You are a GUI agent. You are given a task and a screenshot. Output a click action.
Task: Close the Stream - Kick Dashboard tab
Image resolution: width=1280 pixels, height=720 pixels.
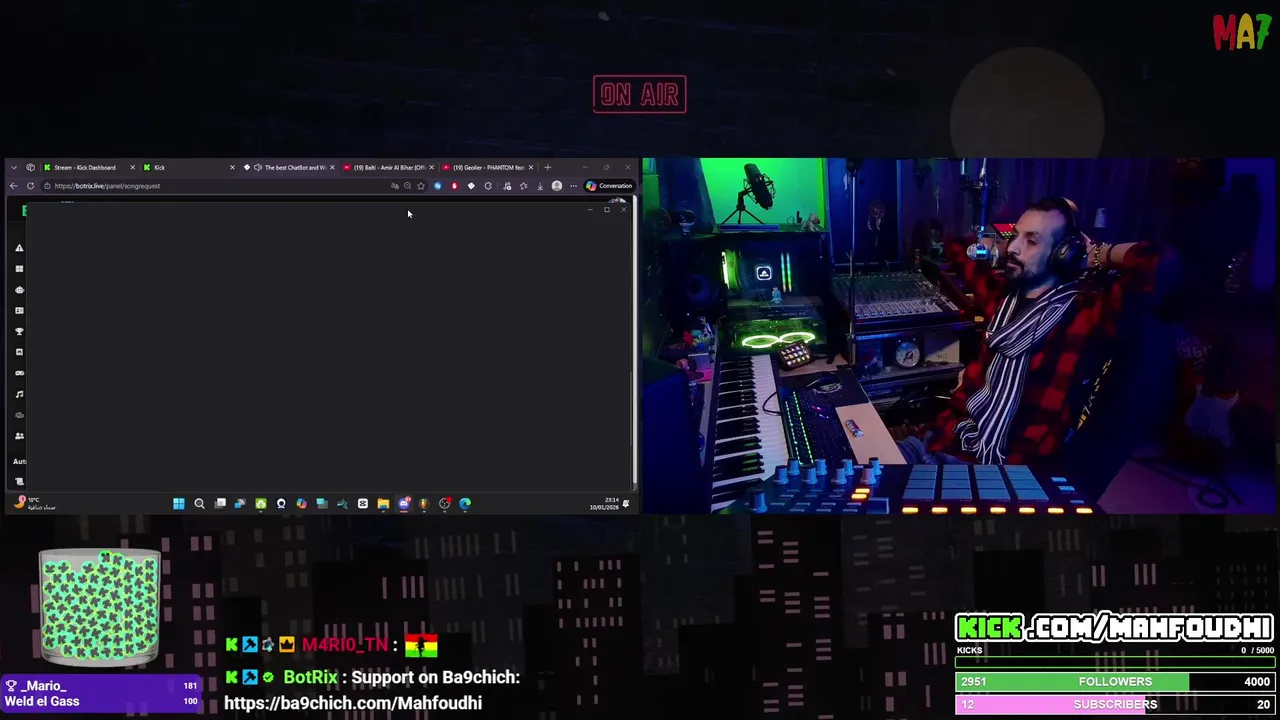pyautogui.click(x=132, y=167)
